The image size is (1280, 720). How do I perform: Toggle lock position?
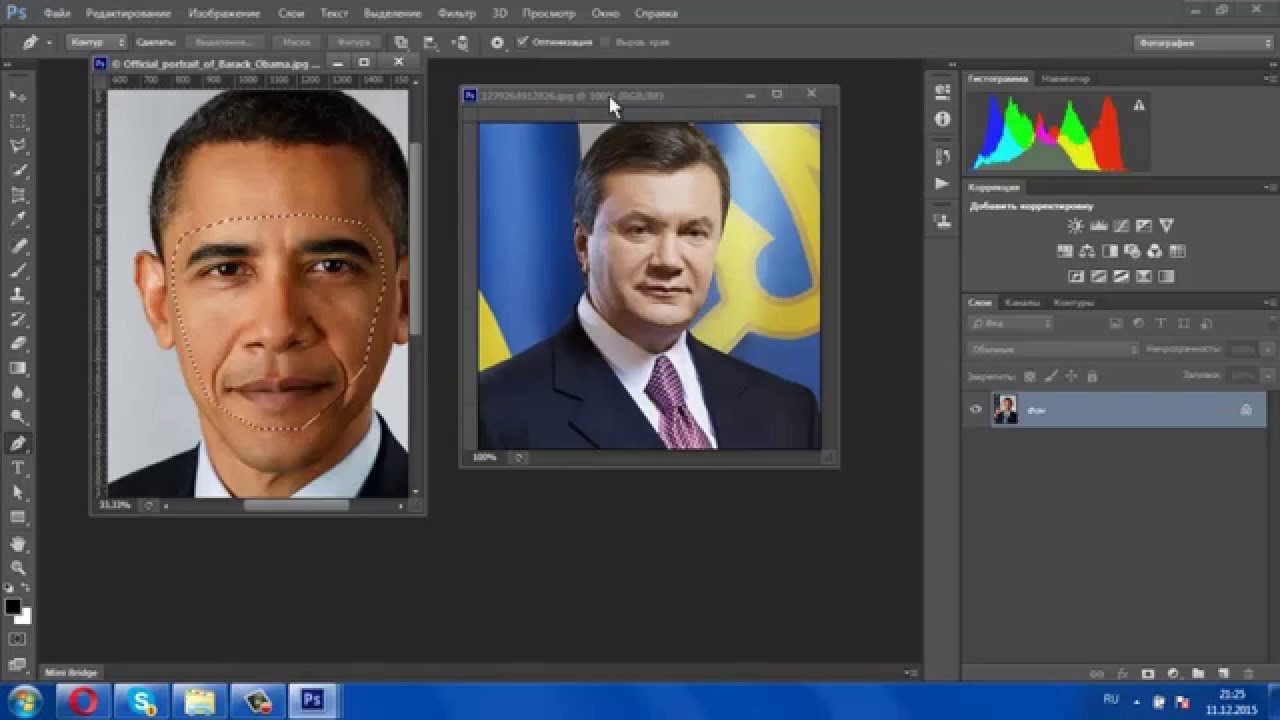tap(1071, 376)
